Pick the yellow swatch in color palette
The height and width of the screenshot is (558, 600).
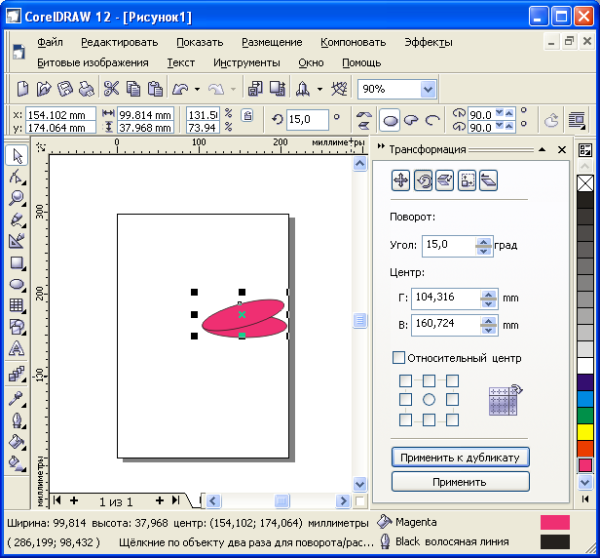pos(586,431)
